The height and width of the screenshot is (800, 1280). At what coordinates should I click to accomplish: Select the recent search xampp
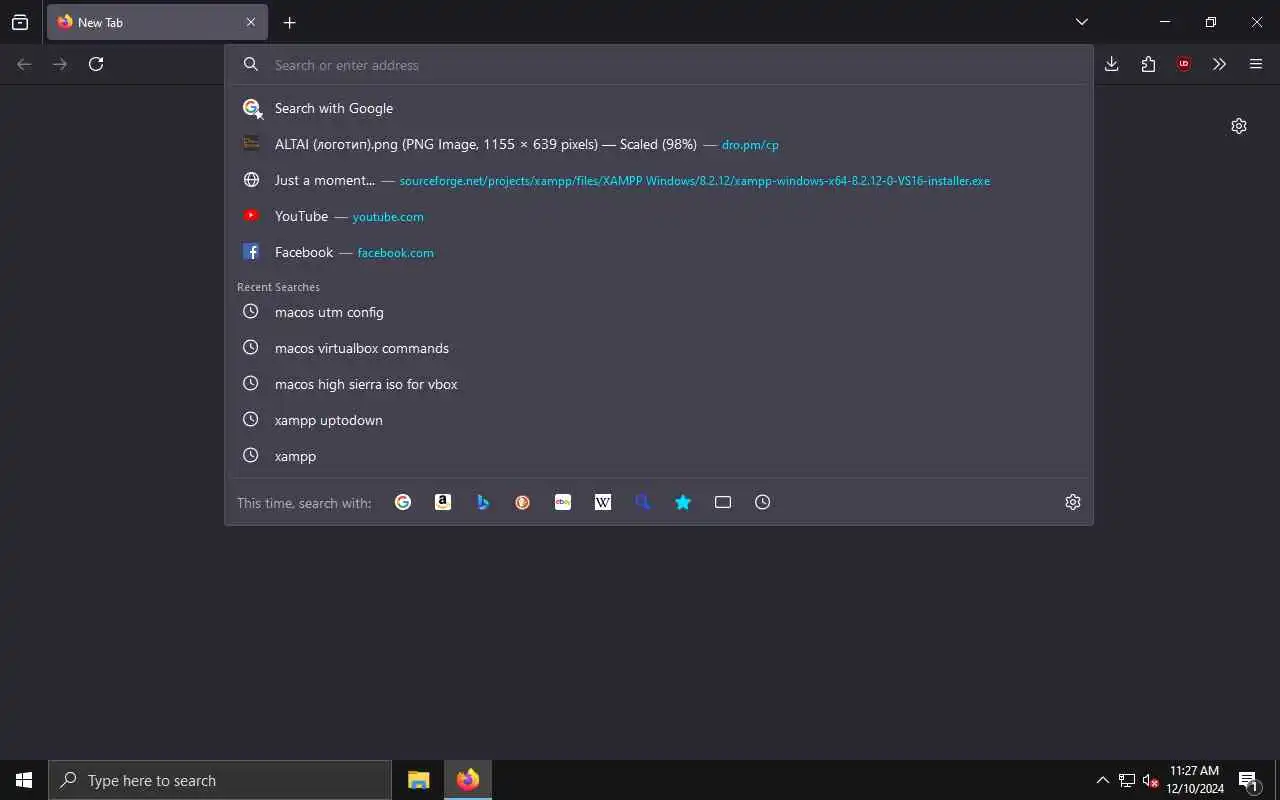tap(659, 456)
